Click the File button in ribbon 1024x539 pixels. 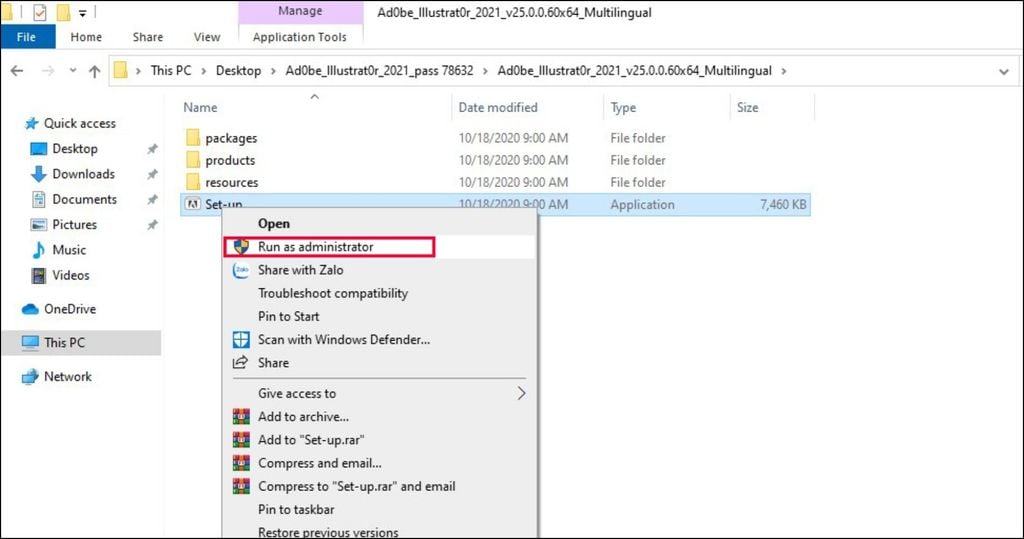pos(26,37)
